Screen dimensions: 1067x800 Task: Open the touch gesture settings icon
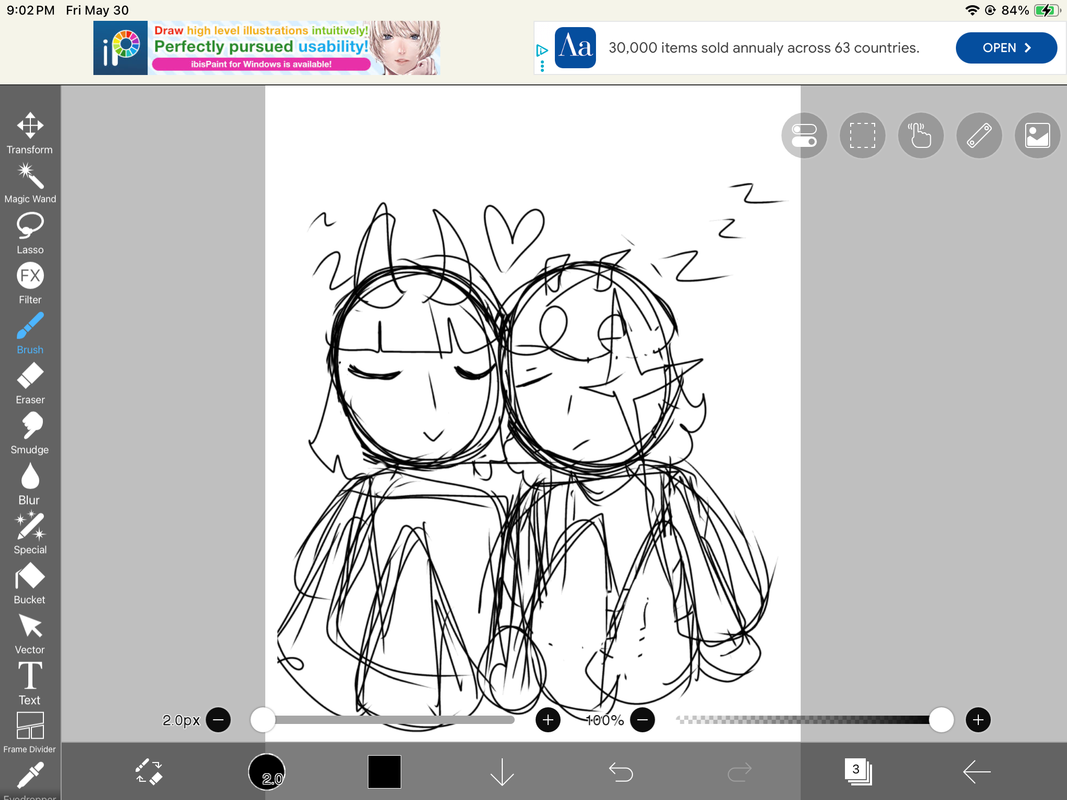(x=921, y=135)
